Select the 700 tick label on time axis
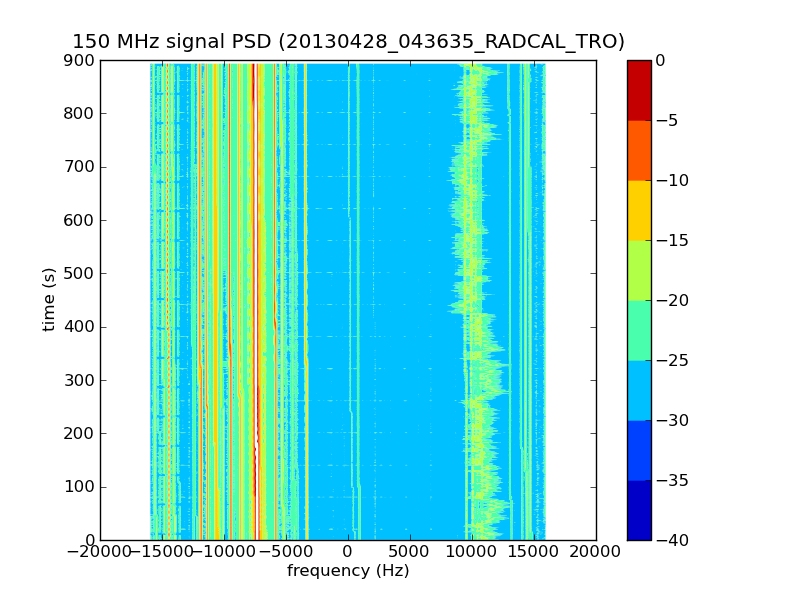This screenshot has height=600, width=800. coord(79,167)
